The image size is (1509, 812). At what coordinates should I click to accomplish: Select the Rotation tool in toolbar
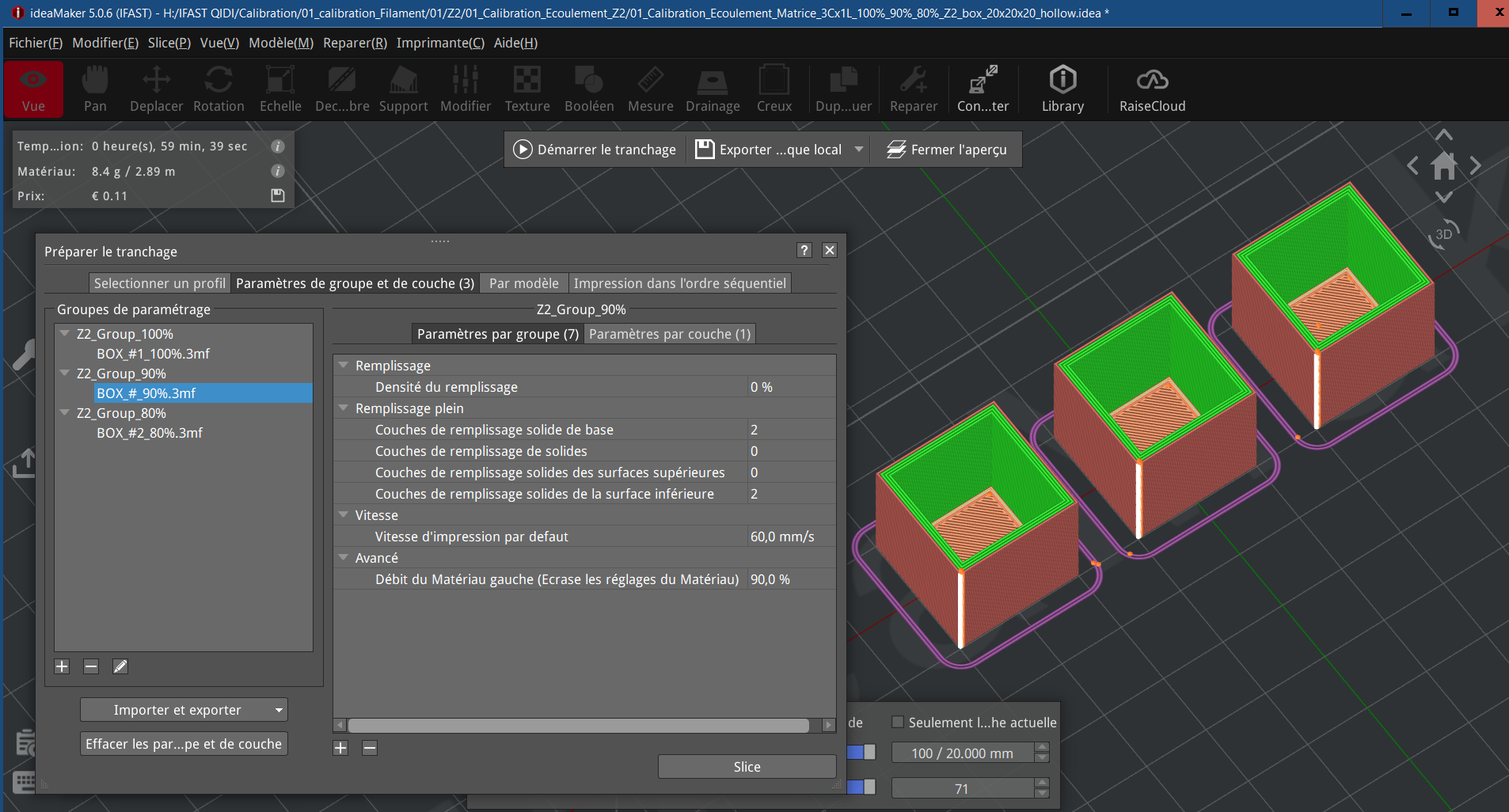219,89
